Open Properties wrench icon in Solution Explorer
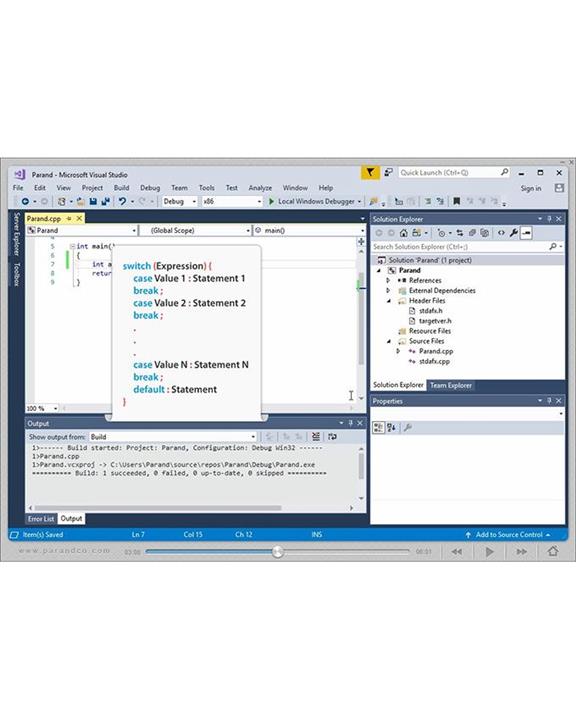Viewport: 576px width, 720px height. coord(514,233)
